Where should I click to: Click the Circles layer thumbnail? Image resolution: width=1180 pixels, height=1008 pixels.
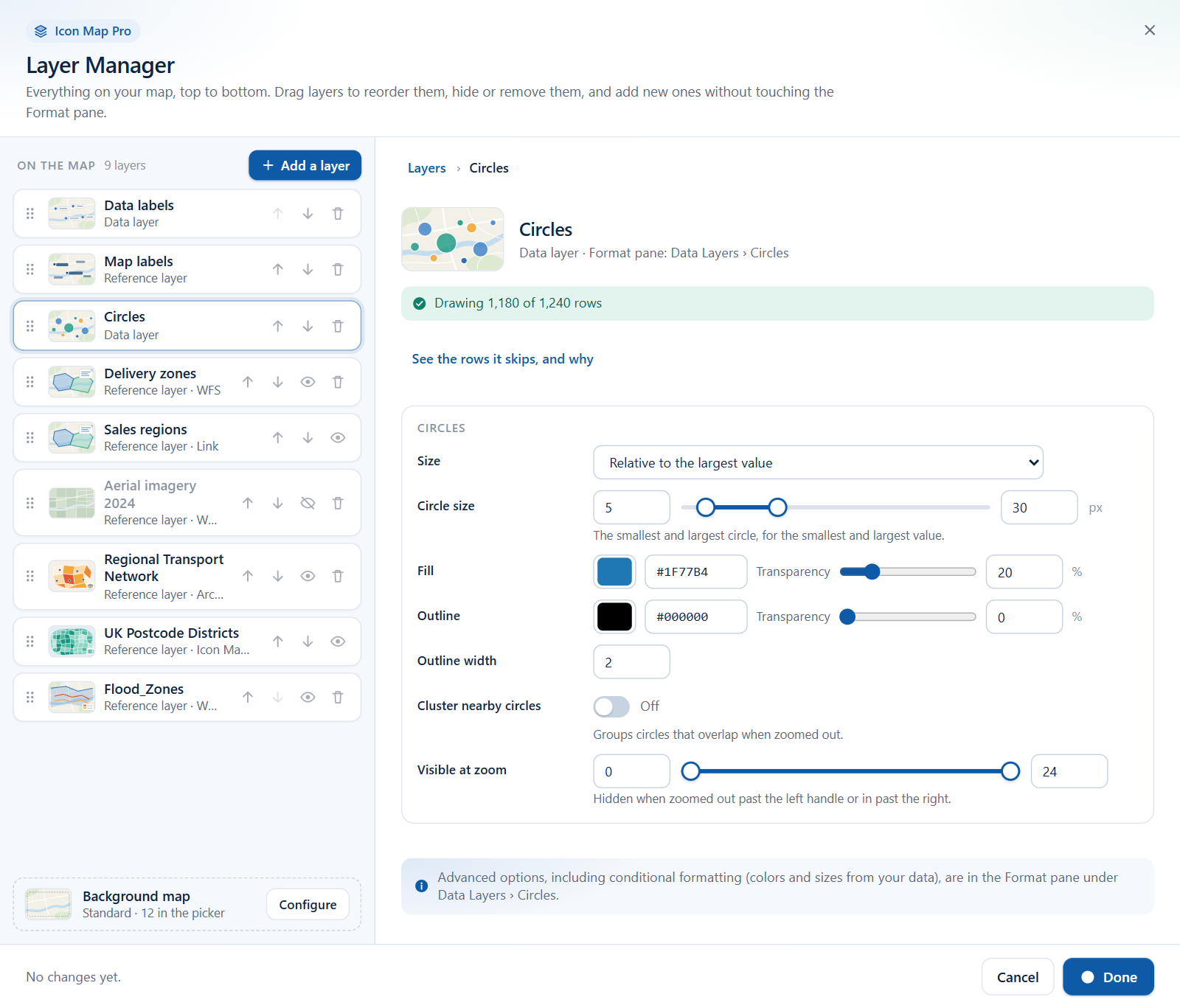pos(72,326)
